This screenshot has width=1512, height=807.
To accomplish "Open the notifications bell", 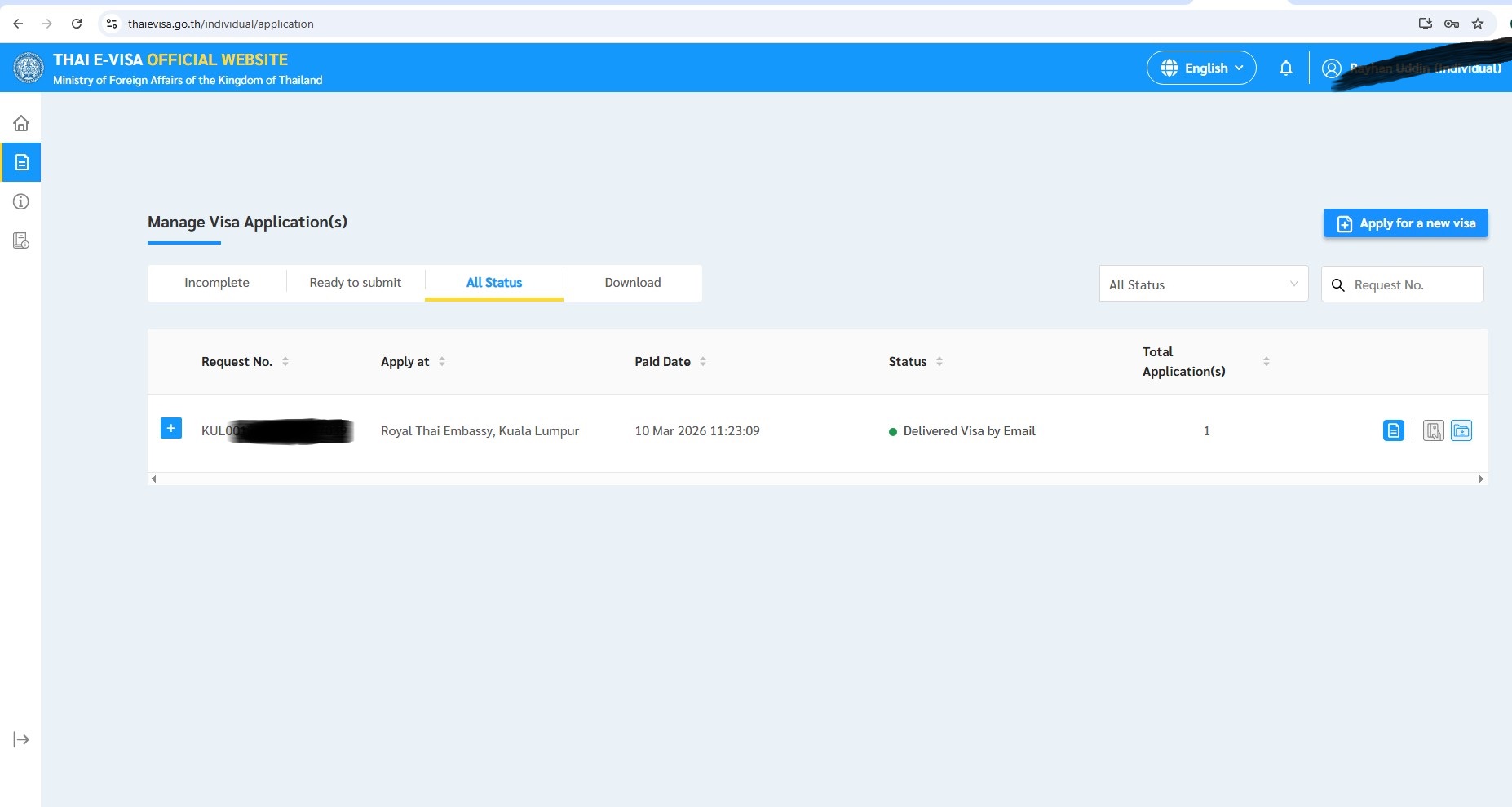I will point(1286,68).
